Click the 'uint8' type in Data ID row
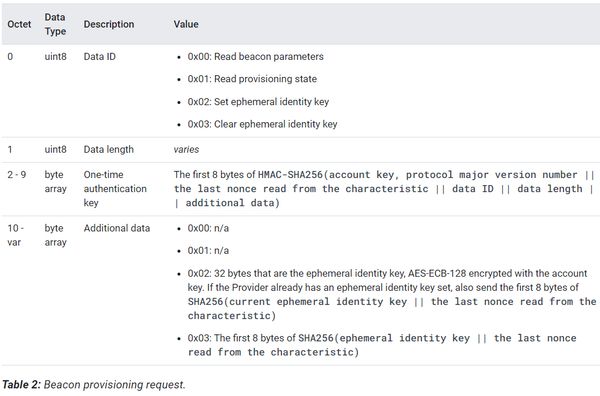The image size is (600, 396). click(x=55, y=57)
